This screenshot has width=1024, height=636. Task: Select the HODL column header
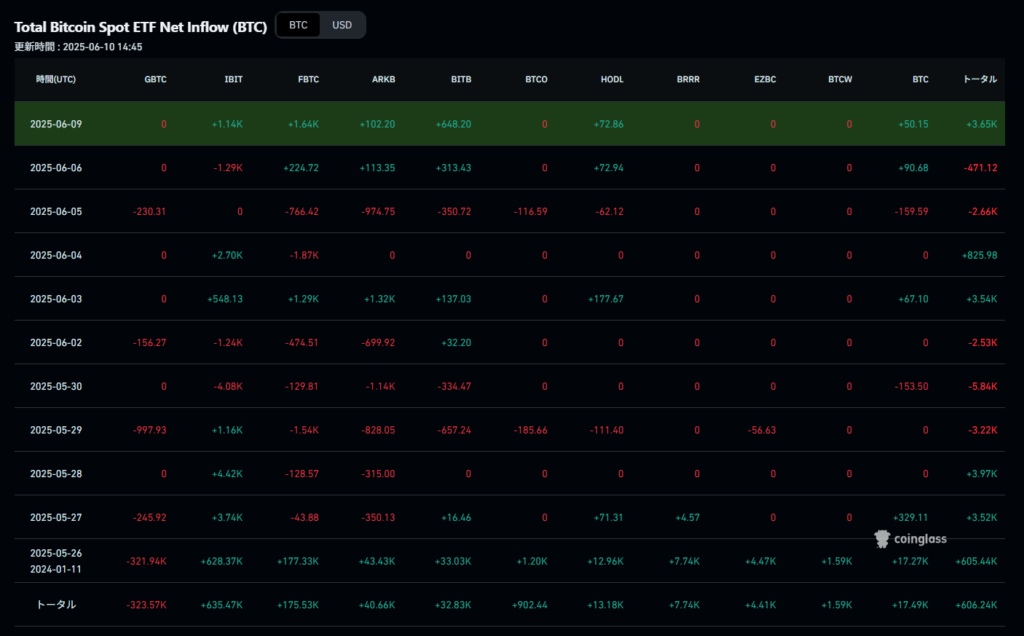coord(612,79)
